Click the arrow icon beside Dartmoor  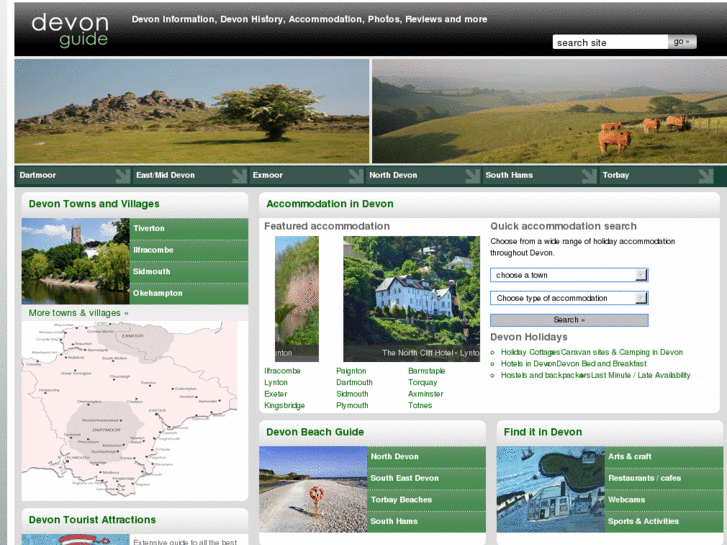pos(123,176)
